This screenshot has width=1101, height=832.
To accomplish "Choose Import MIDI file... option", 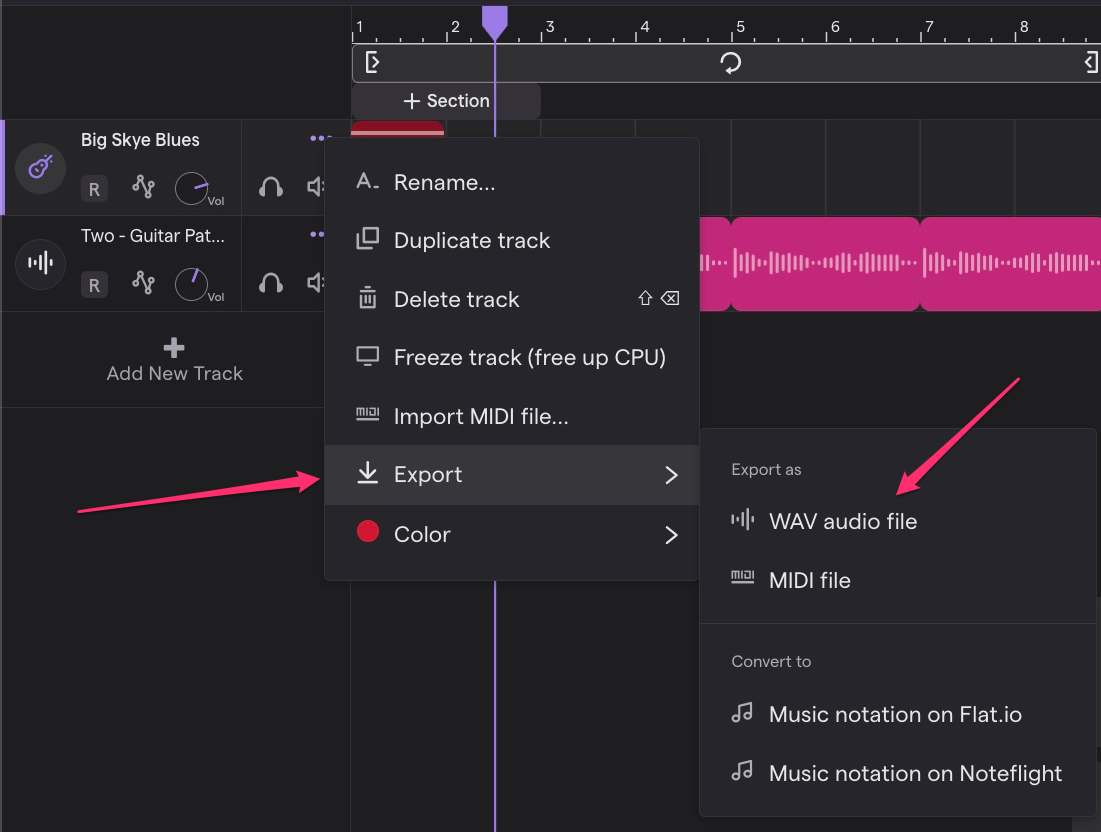I will point(511,417).
